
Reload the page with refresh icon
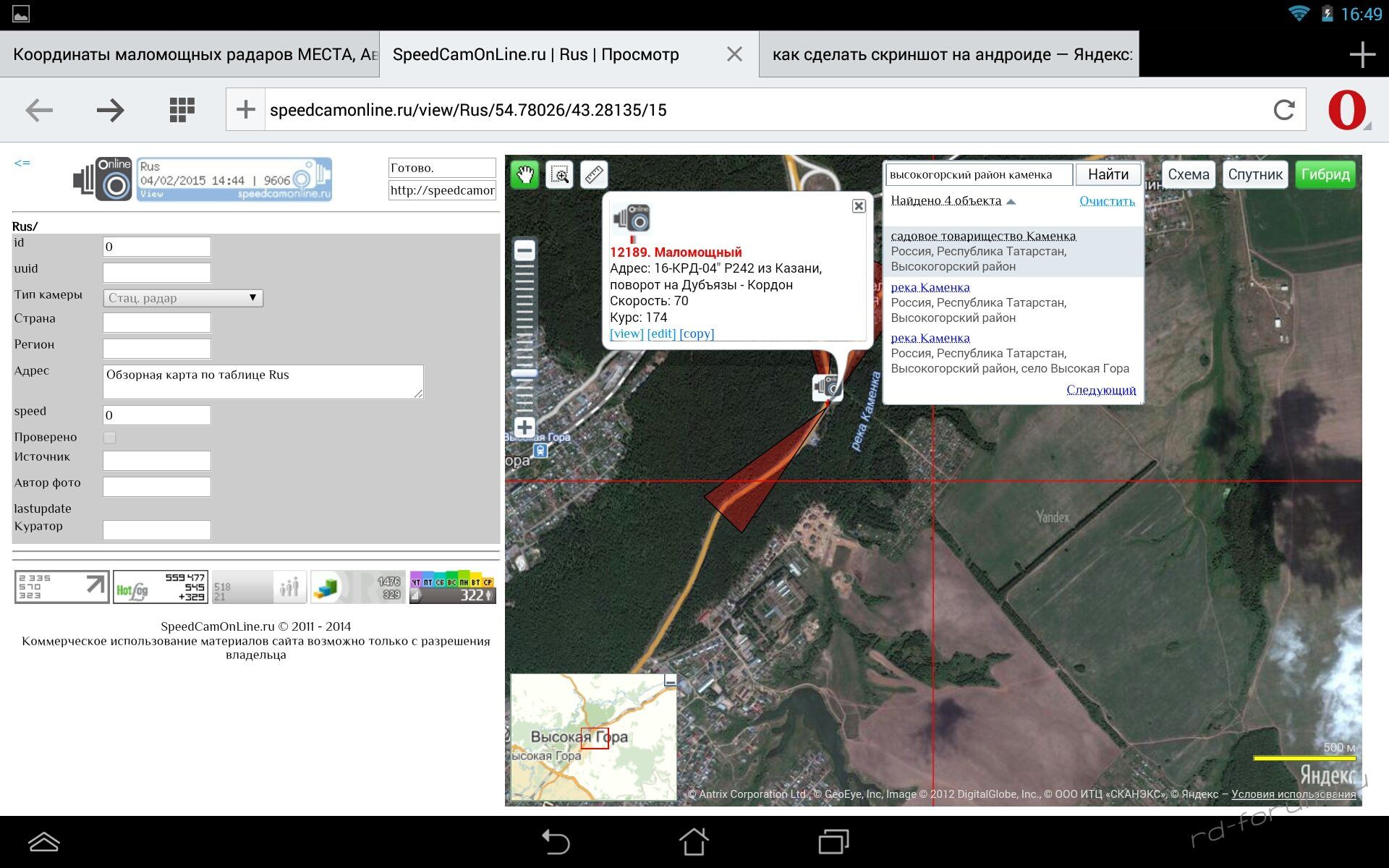(x=1284, y=110)
